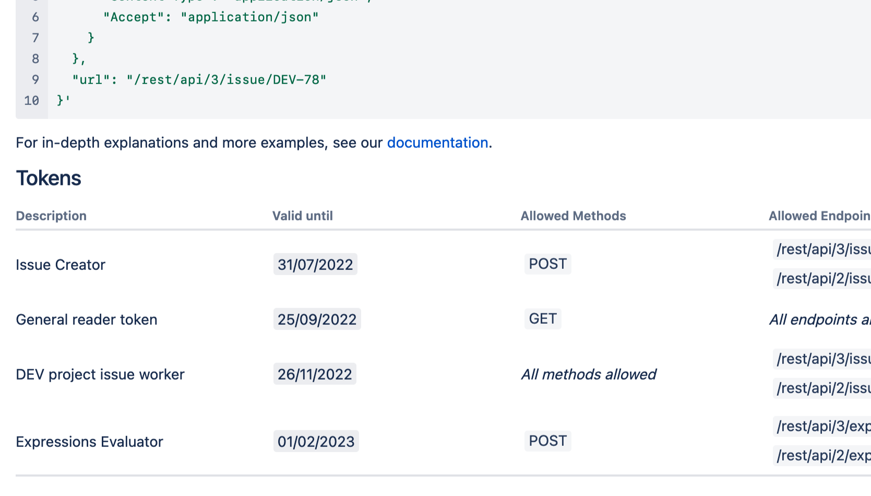Select the DEV project issue worker token
The height and width of the screenshot is (496, 871).
(100, 375)
